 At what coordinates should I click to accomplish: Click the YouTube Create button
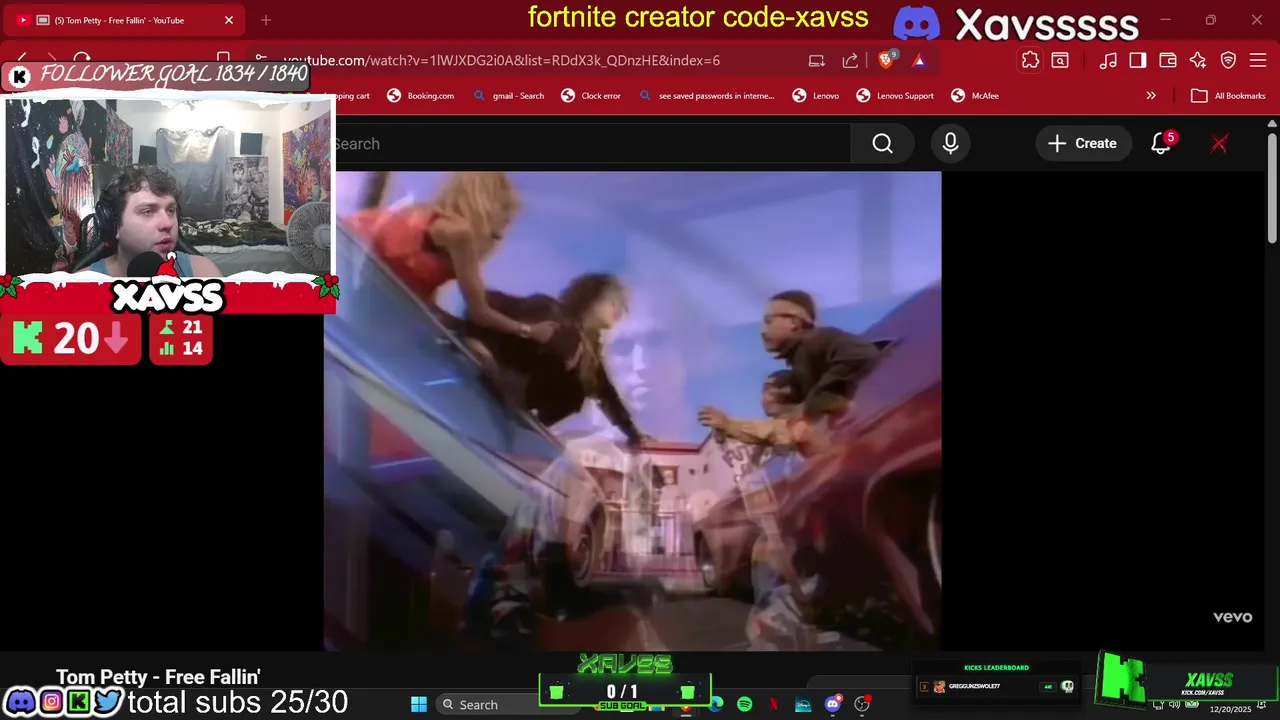click(1082, 144)
